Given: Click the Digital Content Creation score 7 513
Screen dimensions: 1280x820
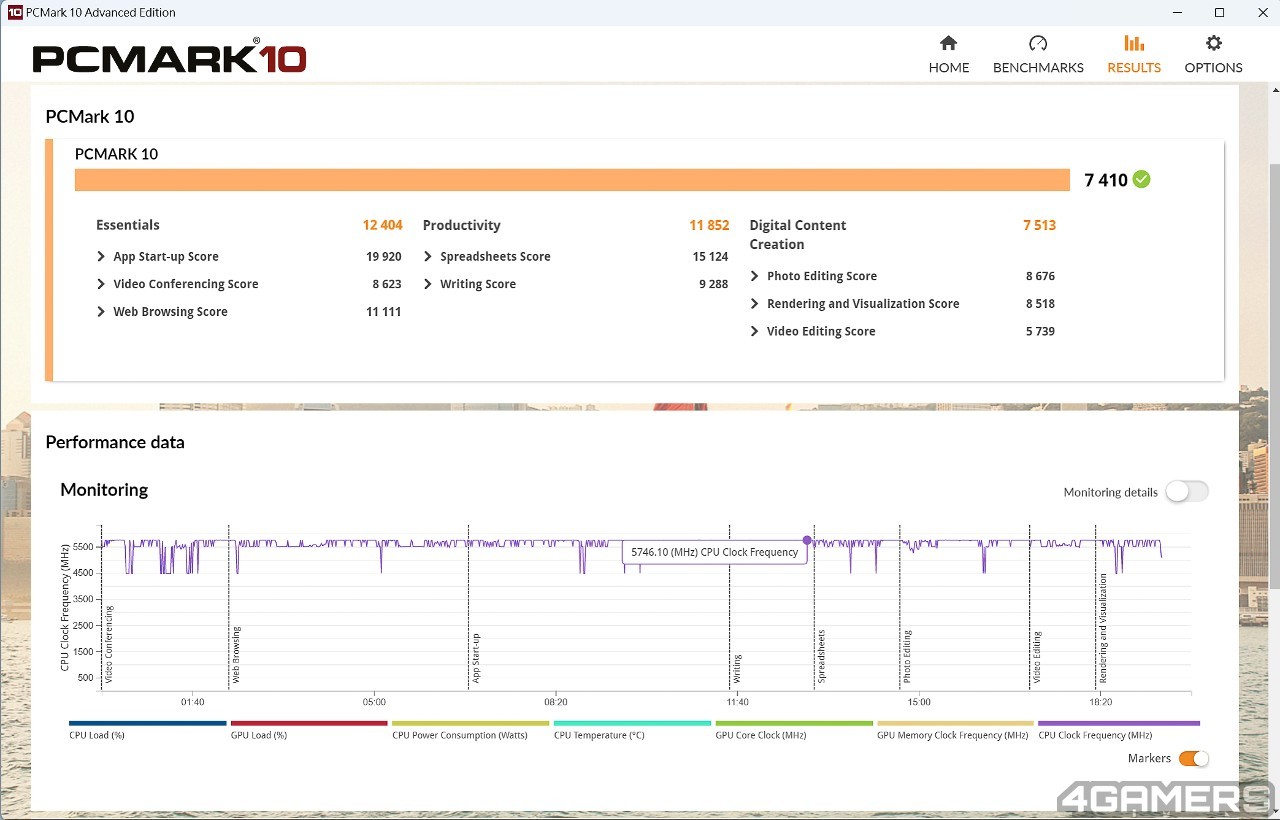Looking at the screenshot, I should (x=1039, y=225).
